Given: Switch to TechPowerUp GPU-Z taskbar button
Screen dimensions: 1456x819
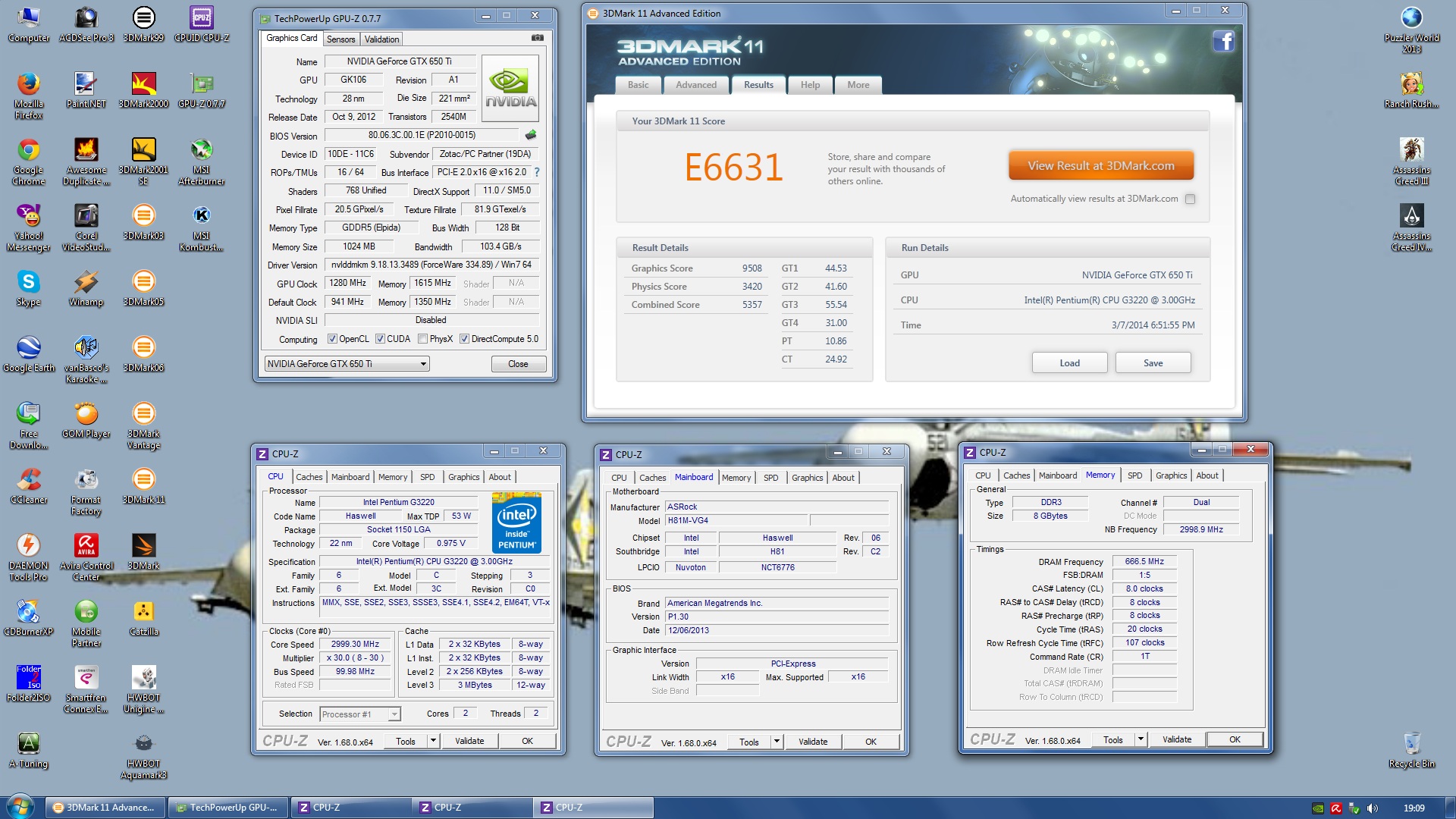Looking at the screenshot, I should 227,808.
